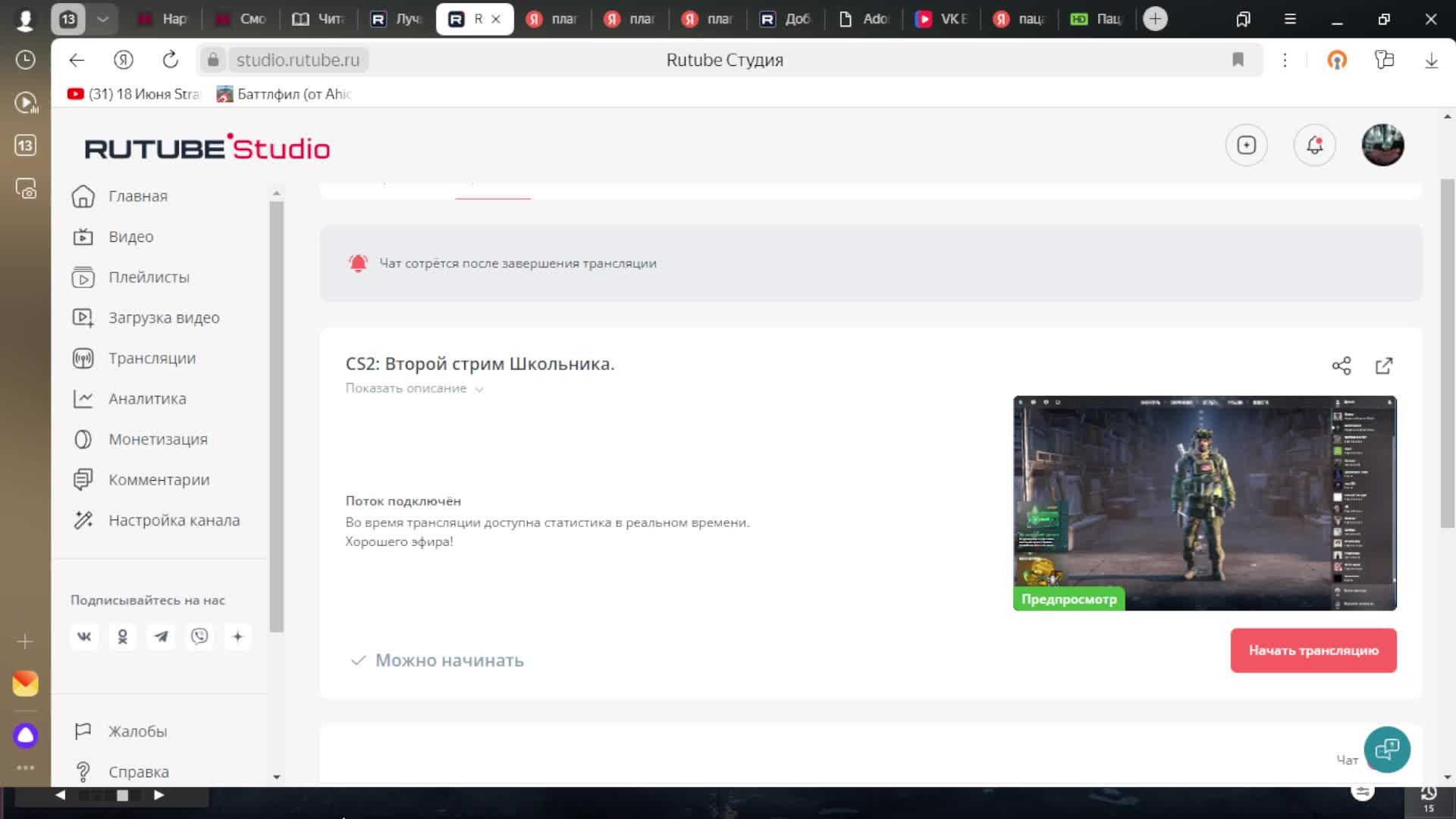Open Главная in the sidebar

point(120,196)
